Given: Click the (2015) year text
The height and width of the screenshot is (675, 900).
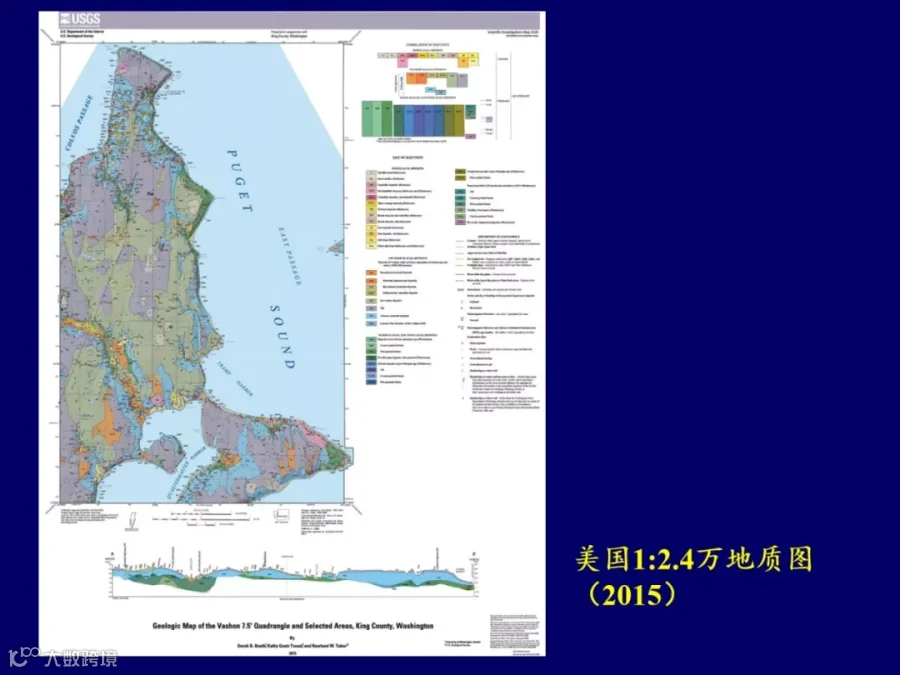Looking at the screenshot, I should click(x=632, y=595).
